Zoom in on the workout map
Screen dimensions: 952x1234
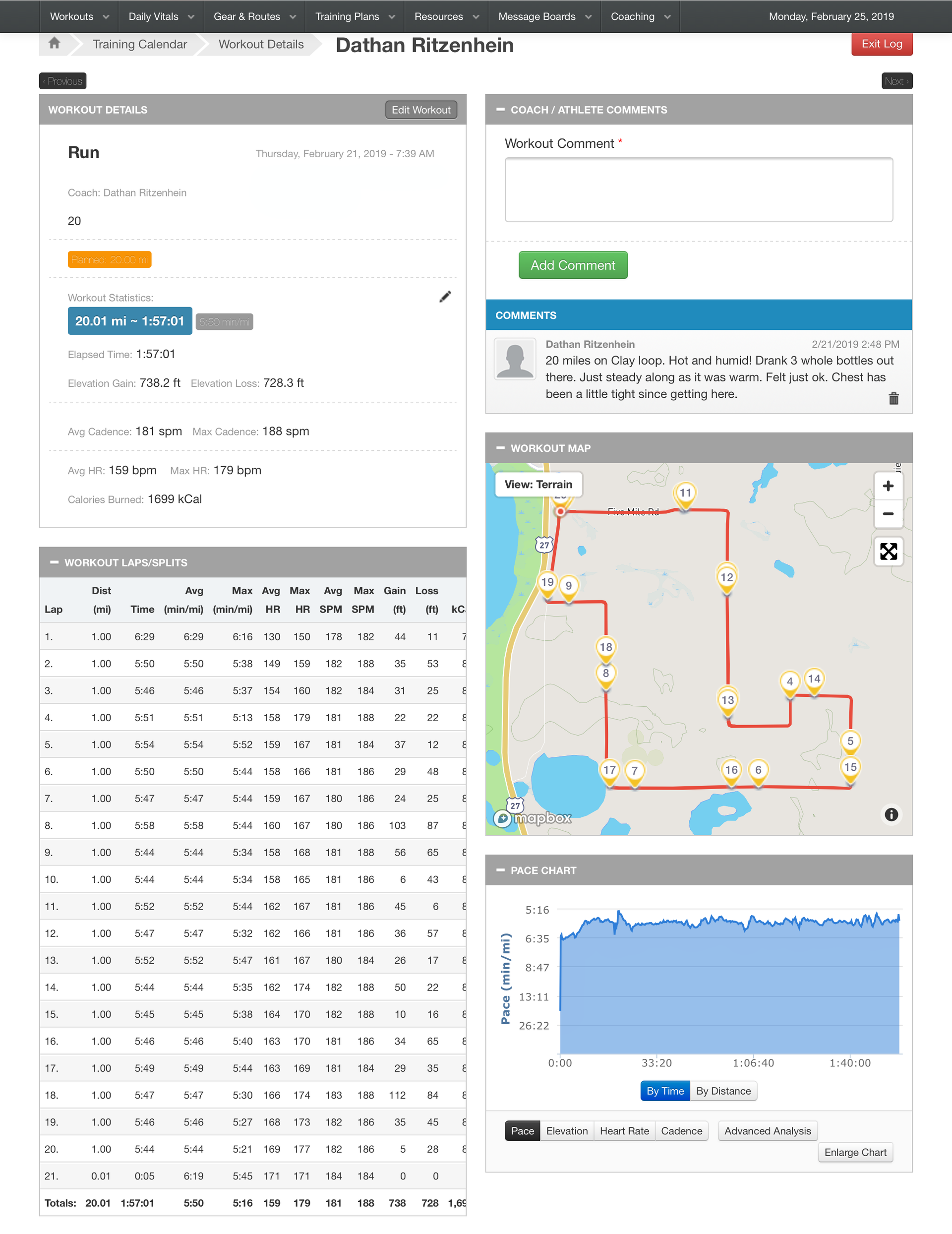tap(888, 486)
